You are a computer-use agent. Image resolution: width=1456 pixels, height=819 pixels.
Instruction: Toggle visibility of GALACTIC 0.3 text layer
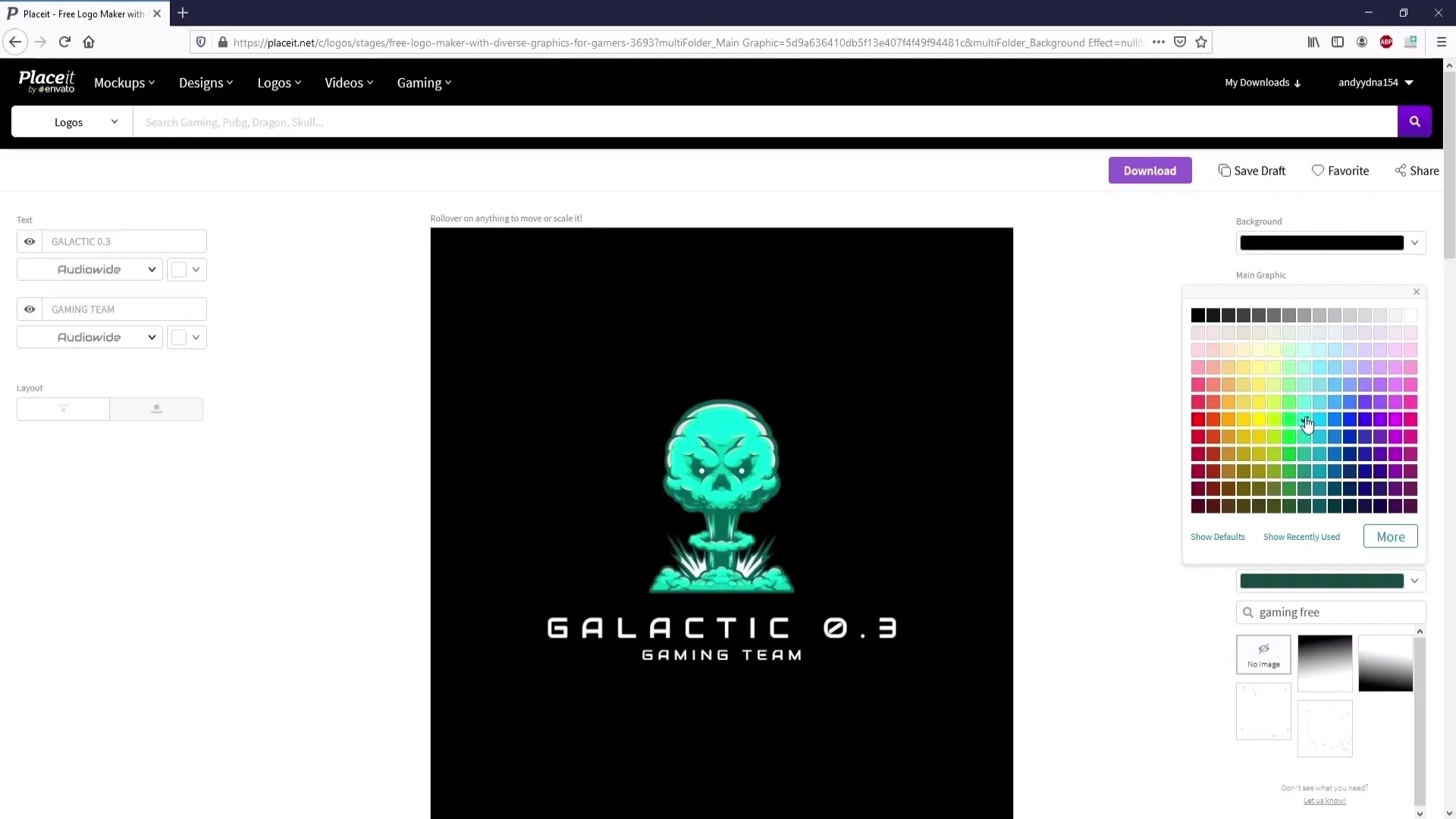click(30, 240)
